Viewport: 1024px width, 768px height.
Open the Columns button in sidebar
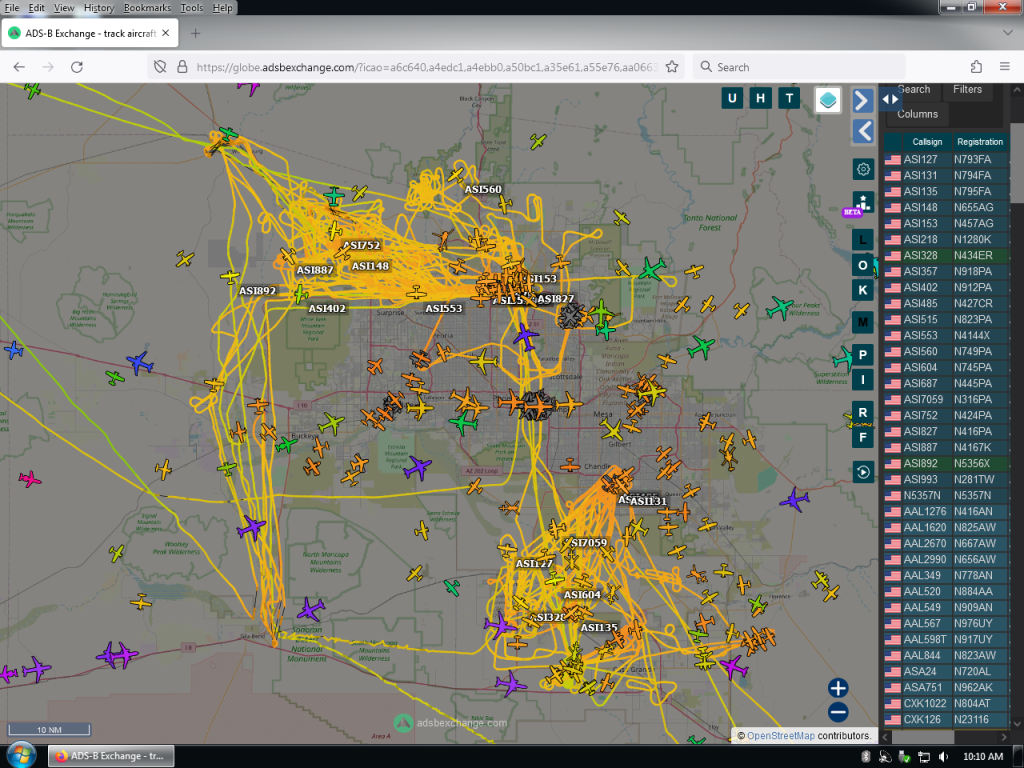[917, 114]
